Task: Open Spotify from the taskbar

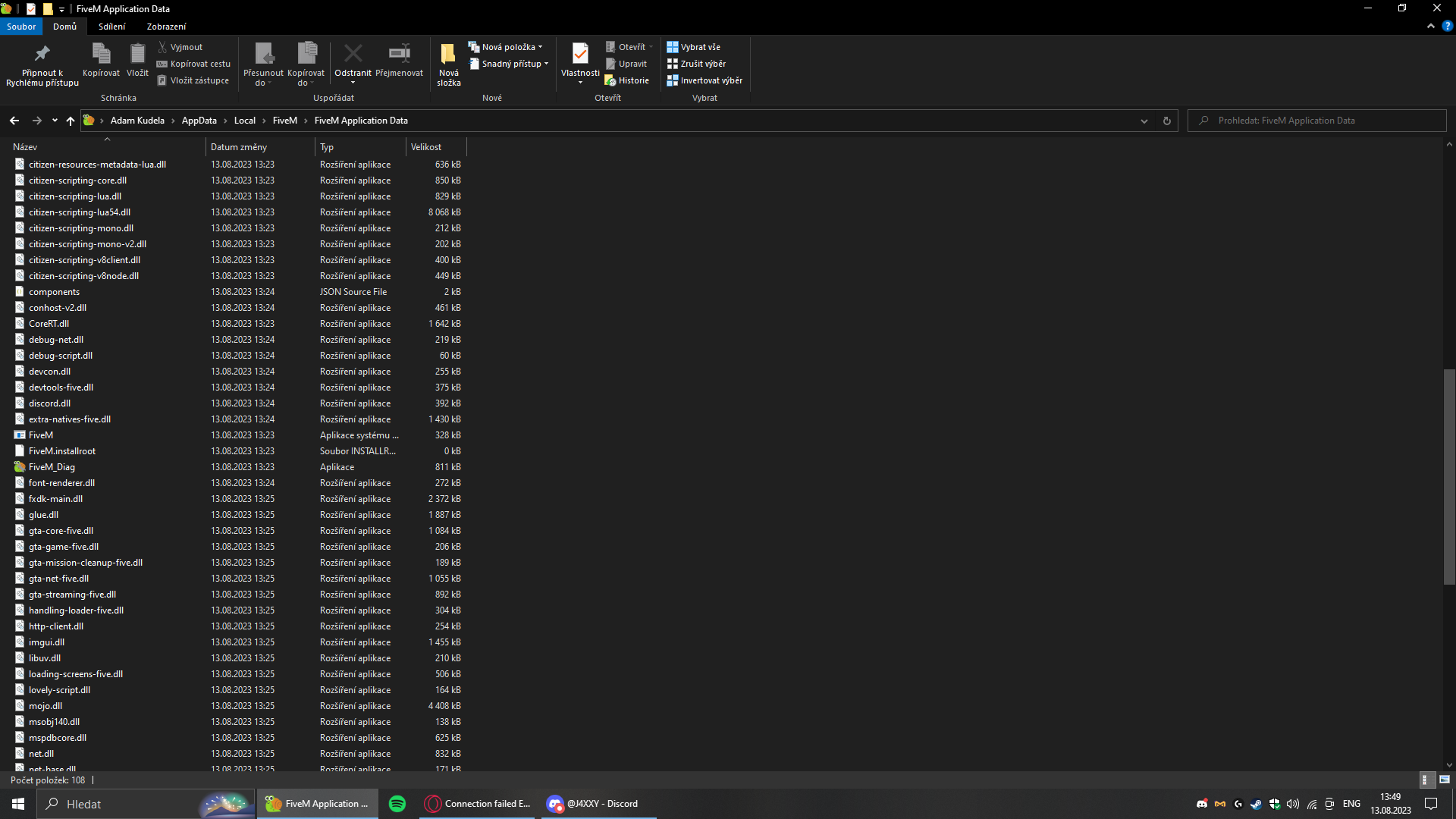Action: [x=397, y=804]
